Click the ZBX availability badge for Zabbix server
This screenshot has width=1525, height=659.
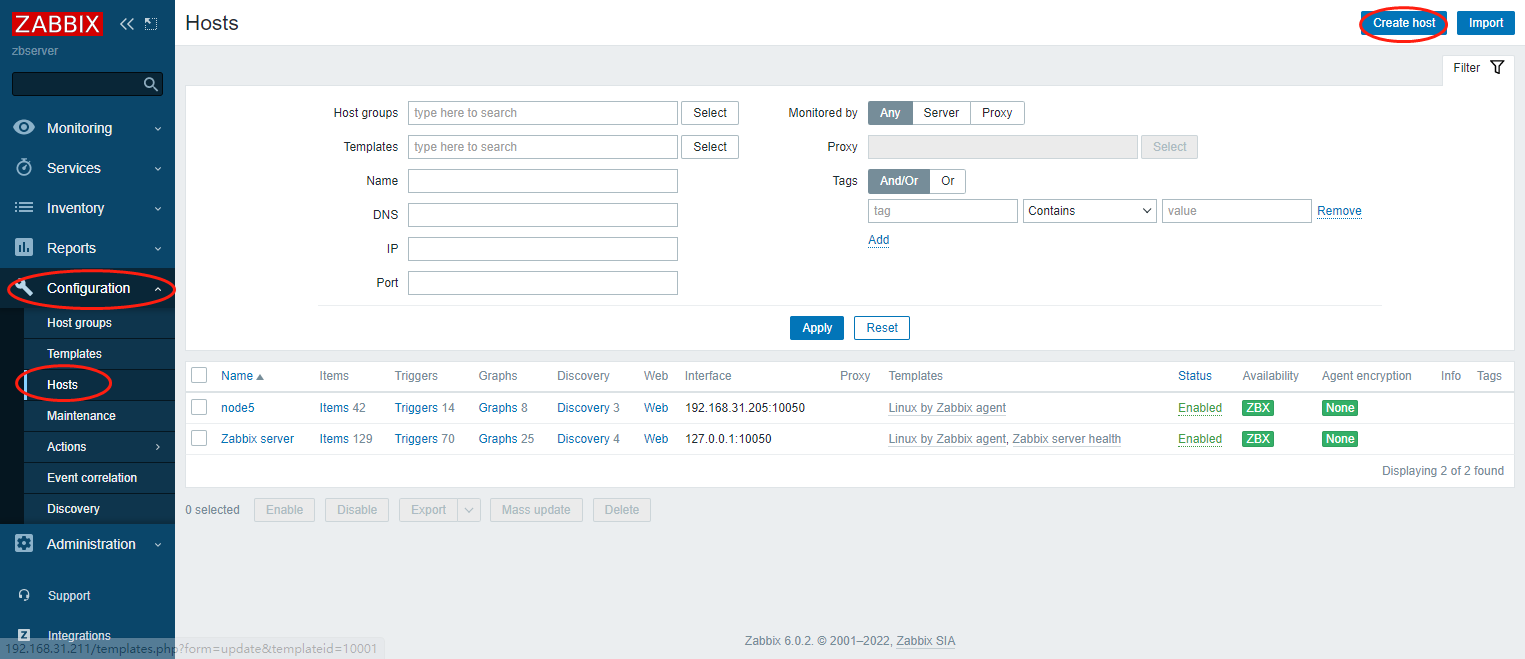pos(1258,439)
